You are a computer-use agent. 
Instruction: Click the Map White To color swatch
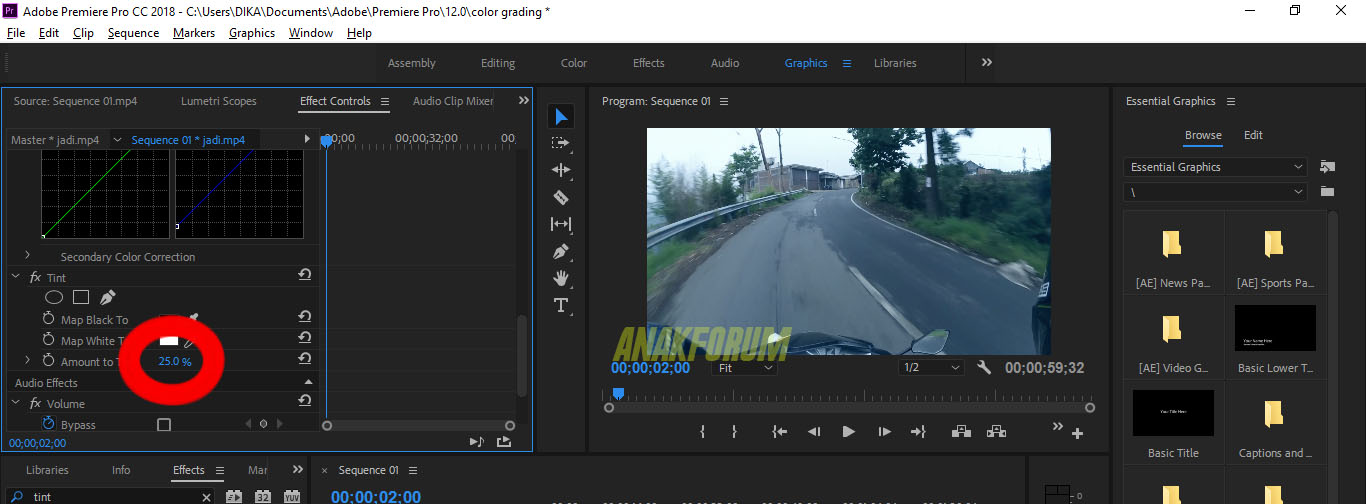click(169, 341)
